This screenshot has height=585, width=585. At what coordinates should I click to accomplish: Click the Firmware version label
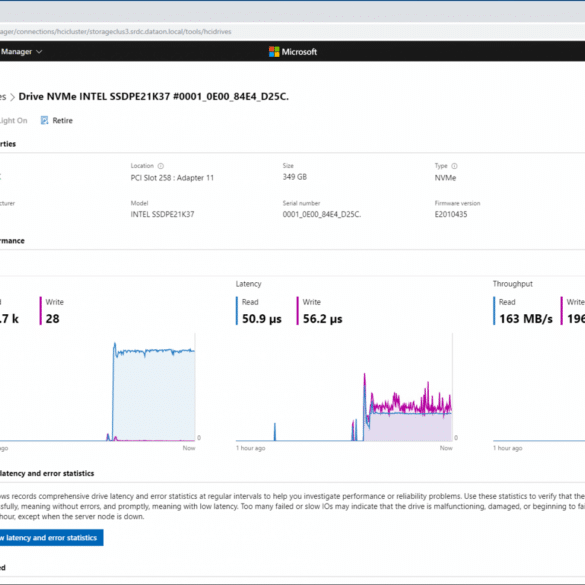click(x=457, y=203)
